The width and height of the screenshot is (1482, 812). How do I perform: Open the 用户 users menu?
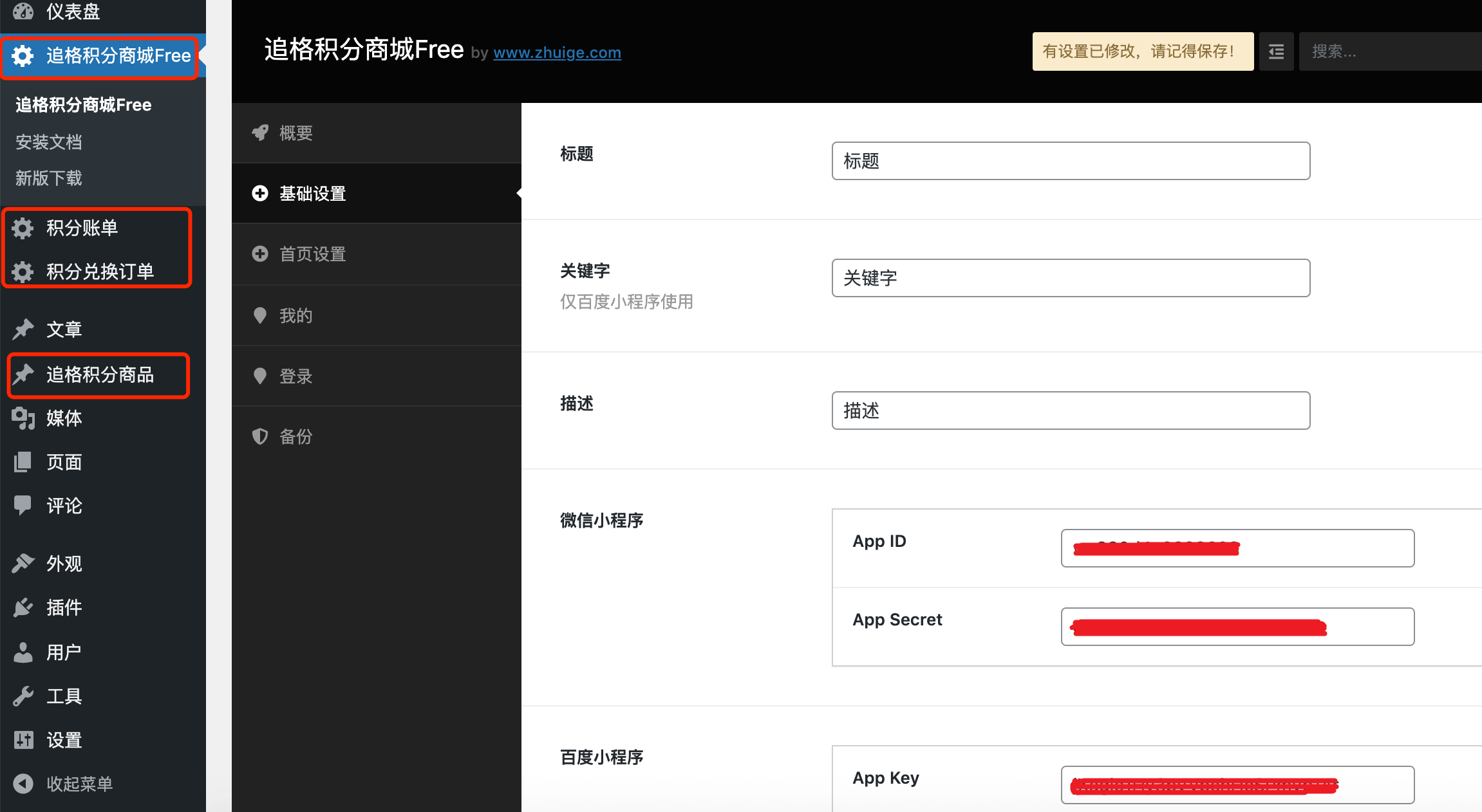click(x=103, y=652)
